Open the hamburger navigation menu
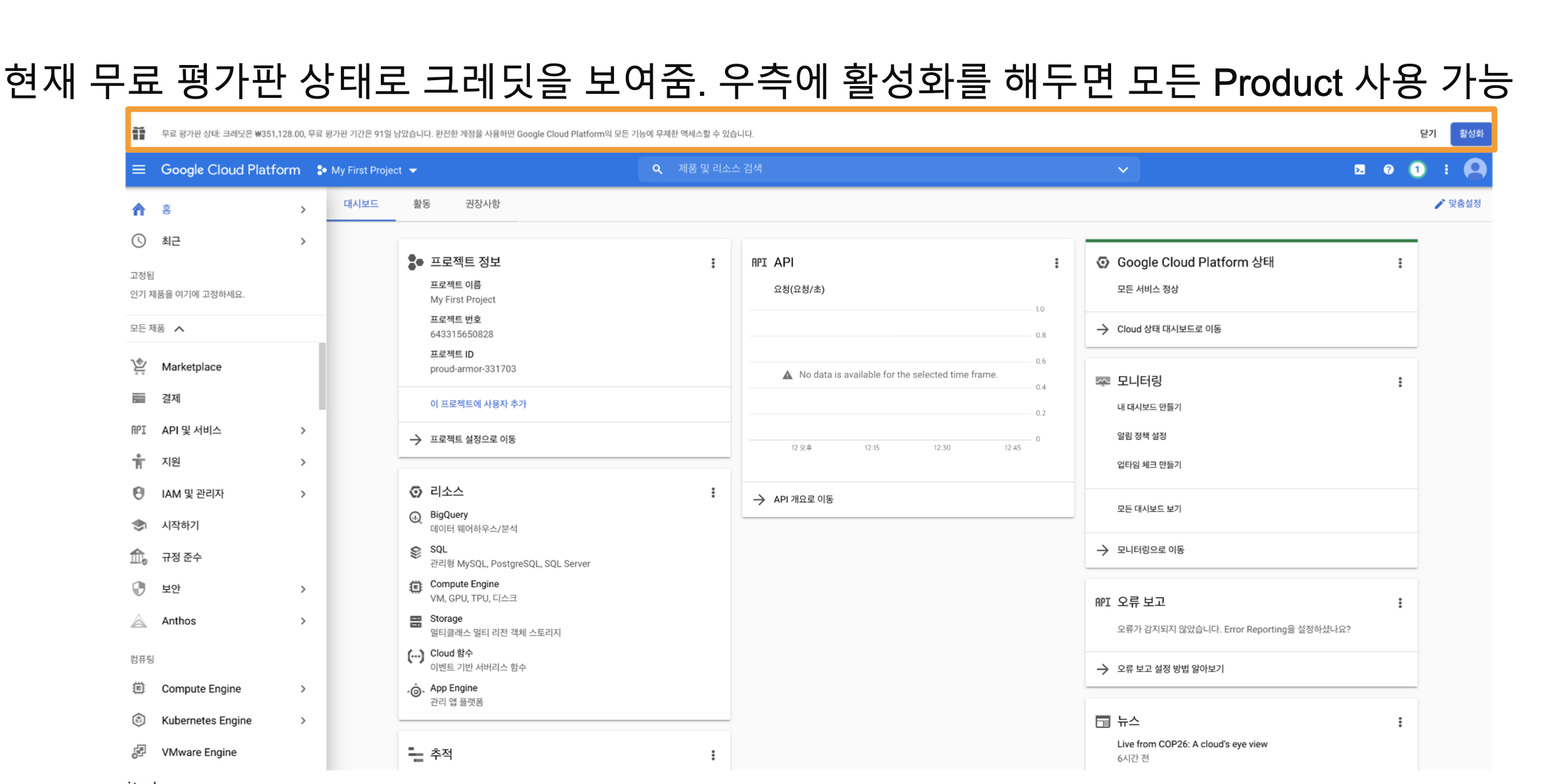 pyautogui.click(x=139, y=169)
